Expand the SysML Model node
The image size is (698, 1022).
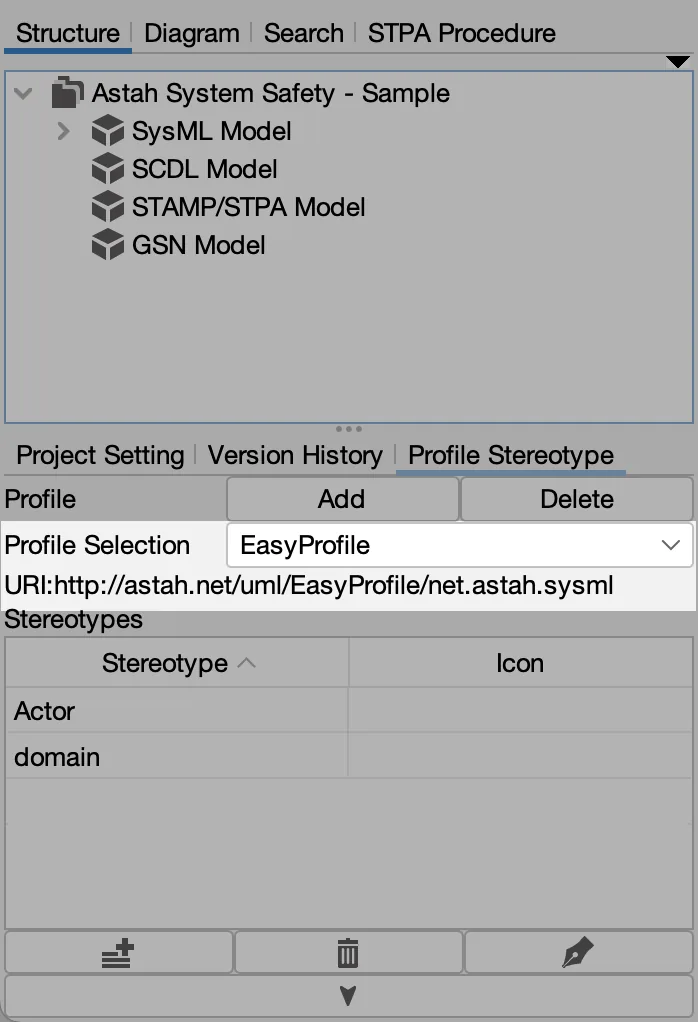pyautogui.click(x=63, y=131)
